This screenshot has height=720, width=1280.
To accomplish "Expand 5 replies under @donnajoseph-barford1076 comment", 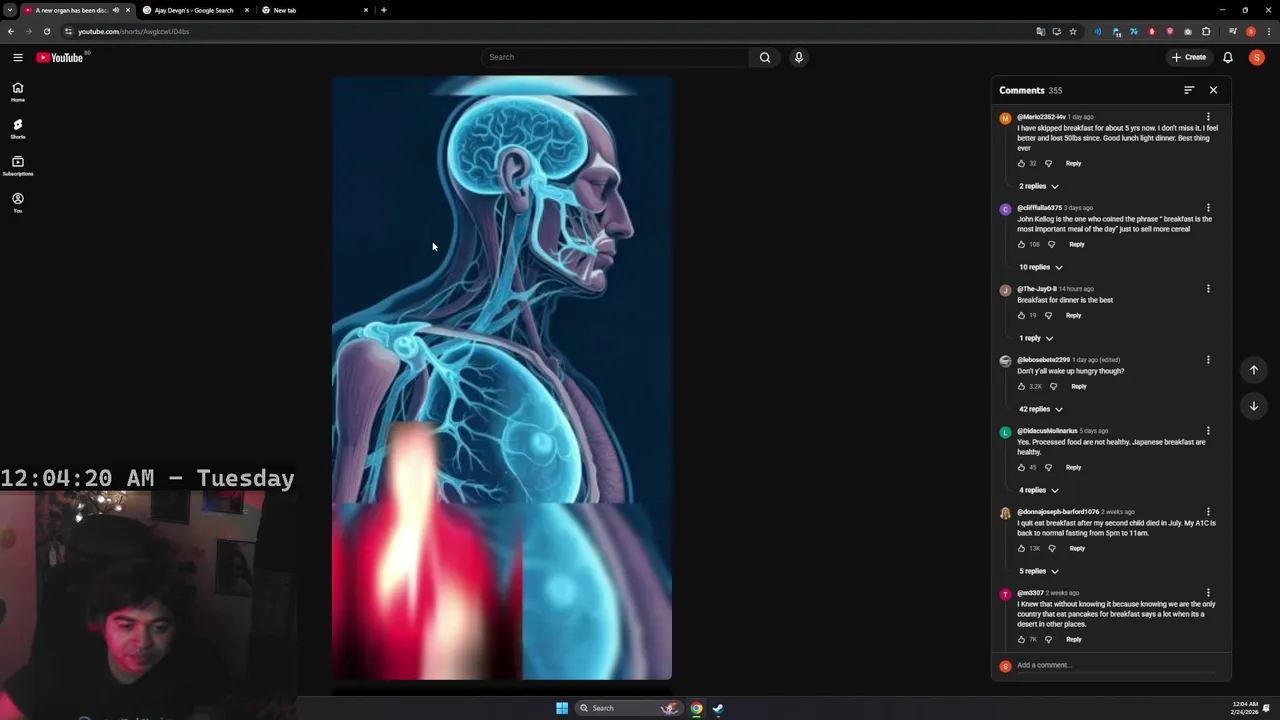I will click(x=1038, y=571).
